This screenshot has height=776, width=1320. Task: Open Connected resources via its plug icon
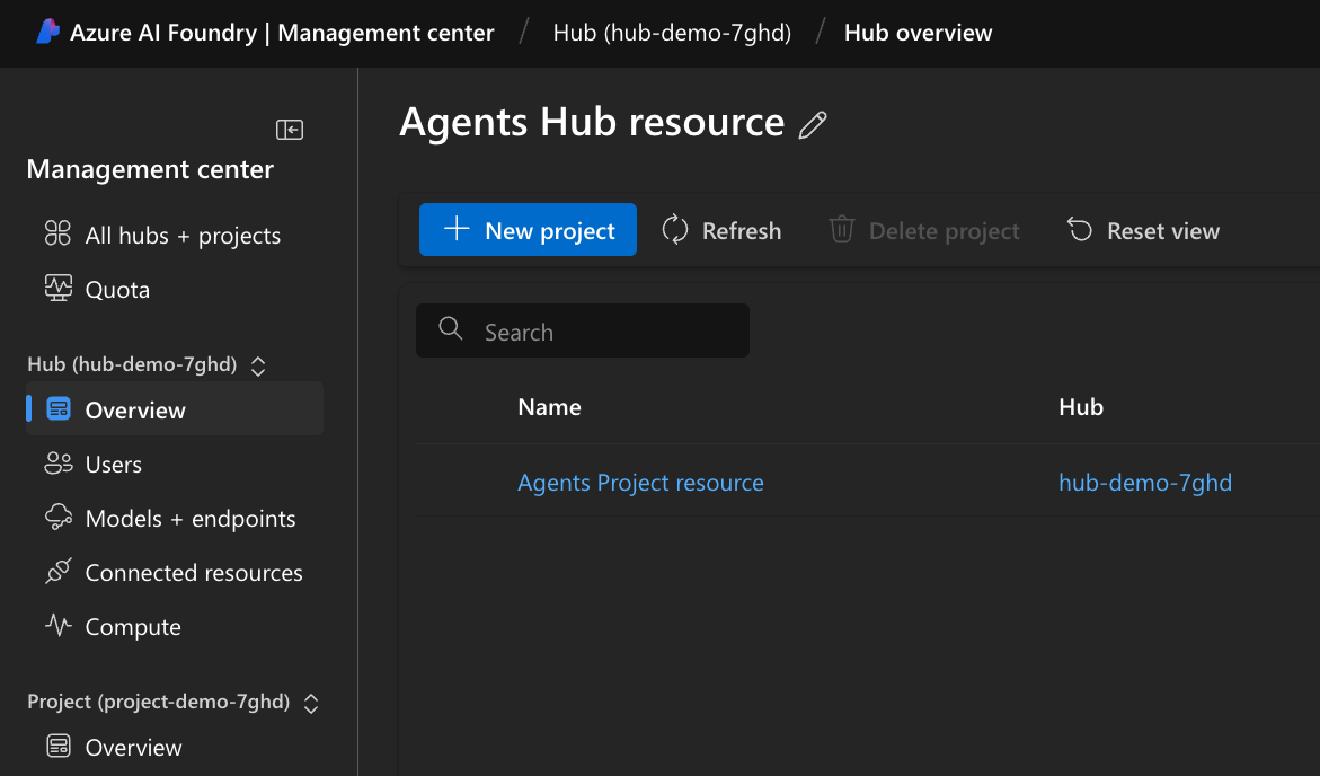pyautogui.click(x=57, y=572)
